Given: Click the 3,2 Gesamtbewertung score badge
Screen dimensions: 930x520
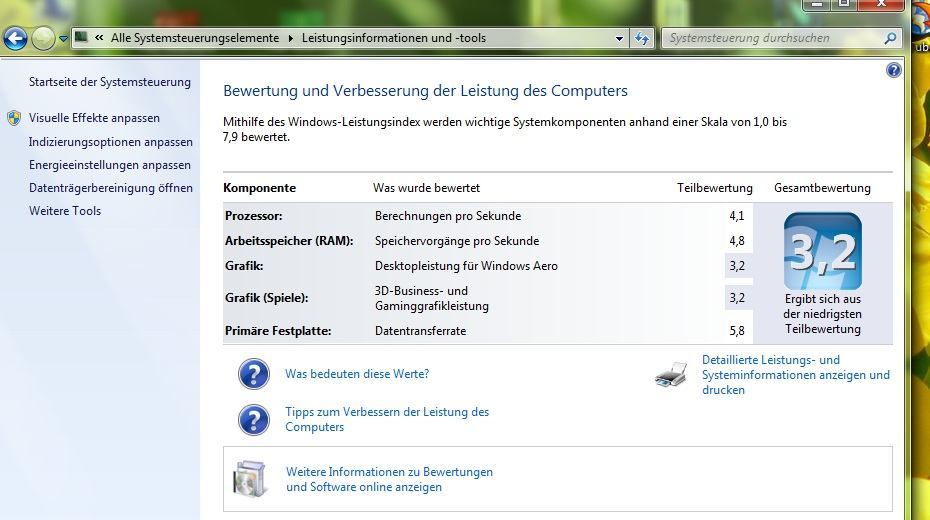Looking at the screenshot, I should pos(823,251).
